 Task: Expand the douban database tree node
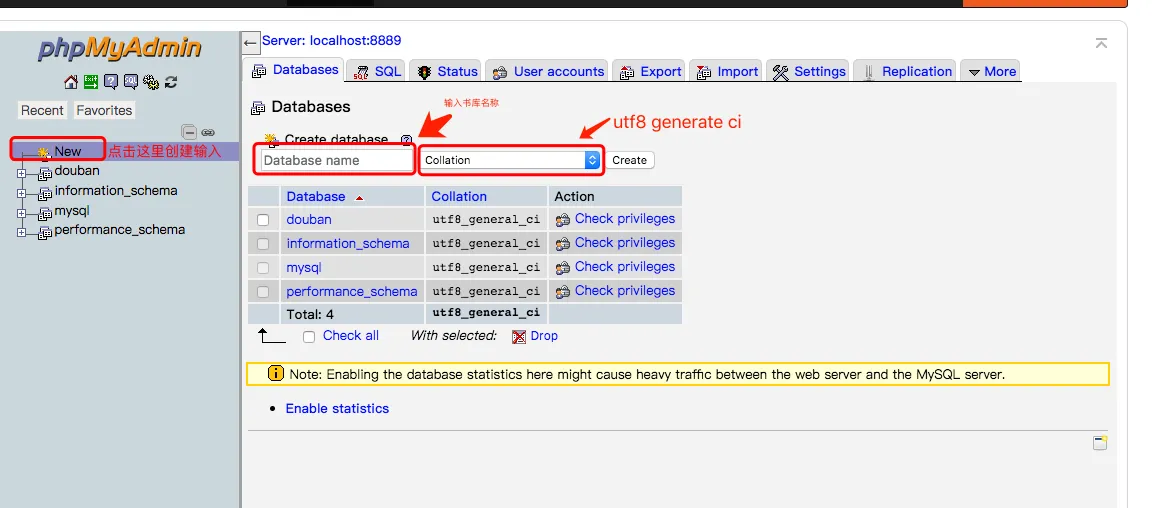(21, 172)
